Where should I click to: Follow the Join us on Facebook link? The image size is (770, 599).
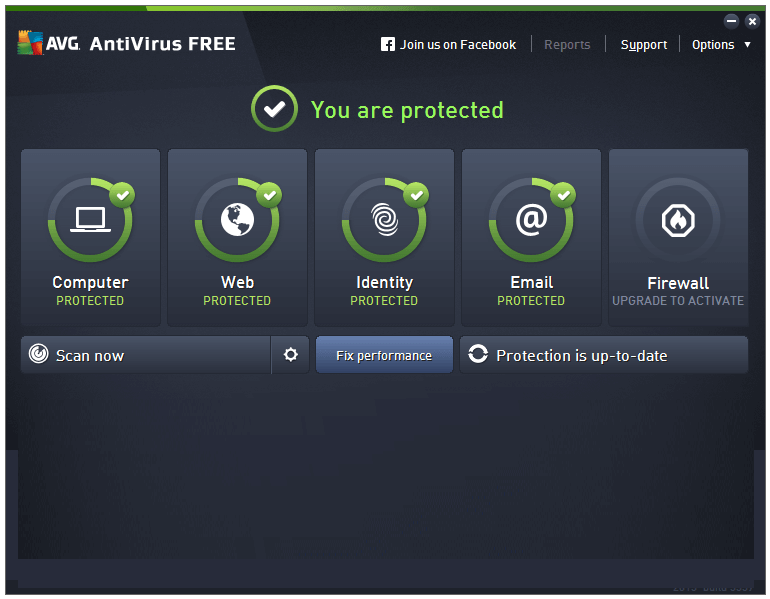pos(458,45)
